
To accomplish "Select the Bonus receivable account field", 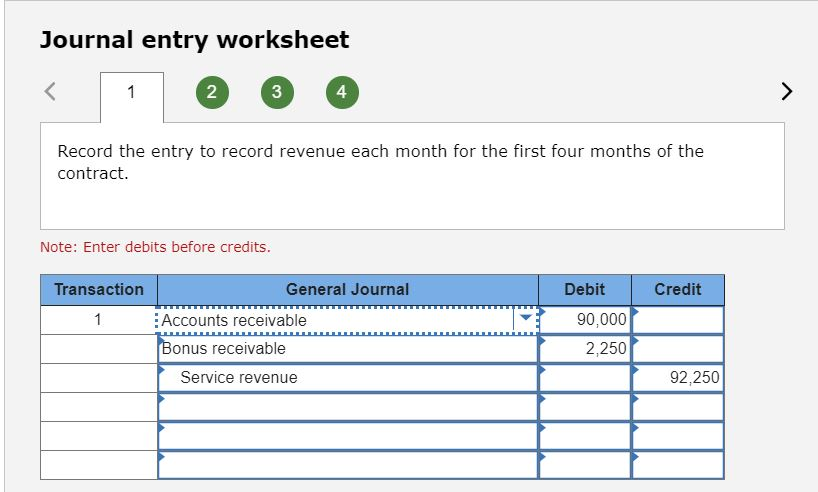I will (348, 349).
